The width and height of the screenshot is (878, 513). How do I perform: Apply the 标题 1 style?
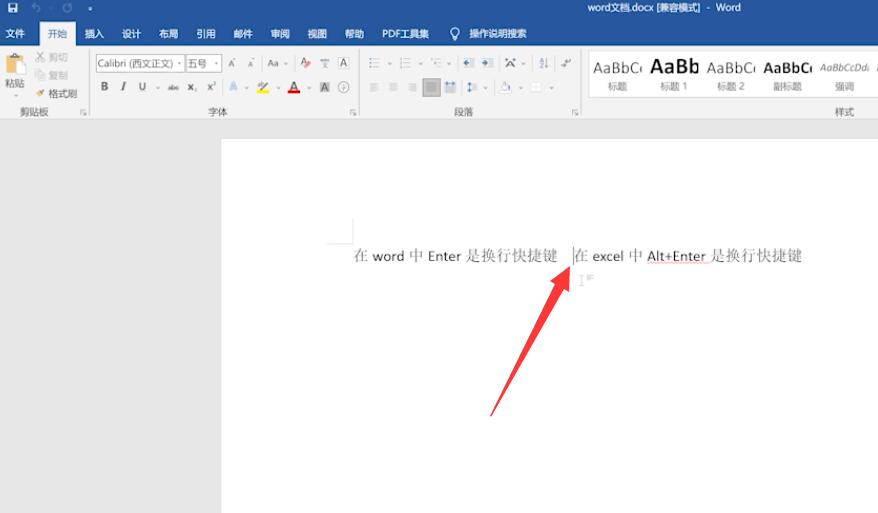coord(674,75)
